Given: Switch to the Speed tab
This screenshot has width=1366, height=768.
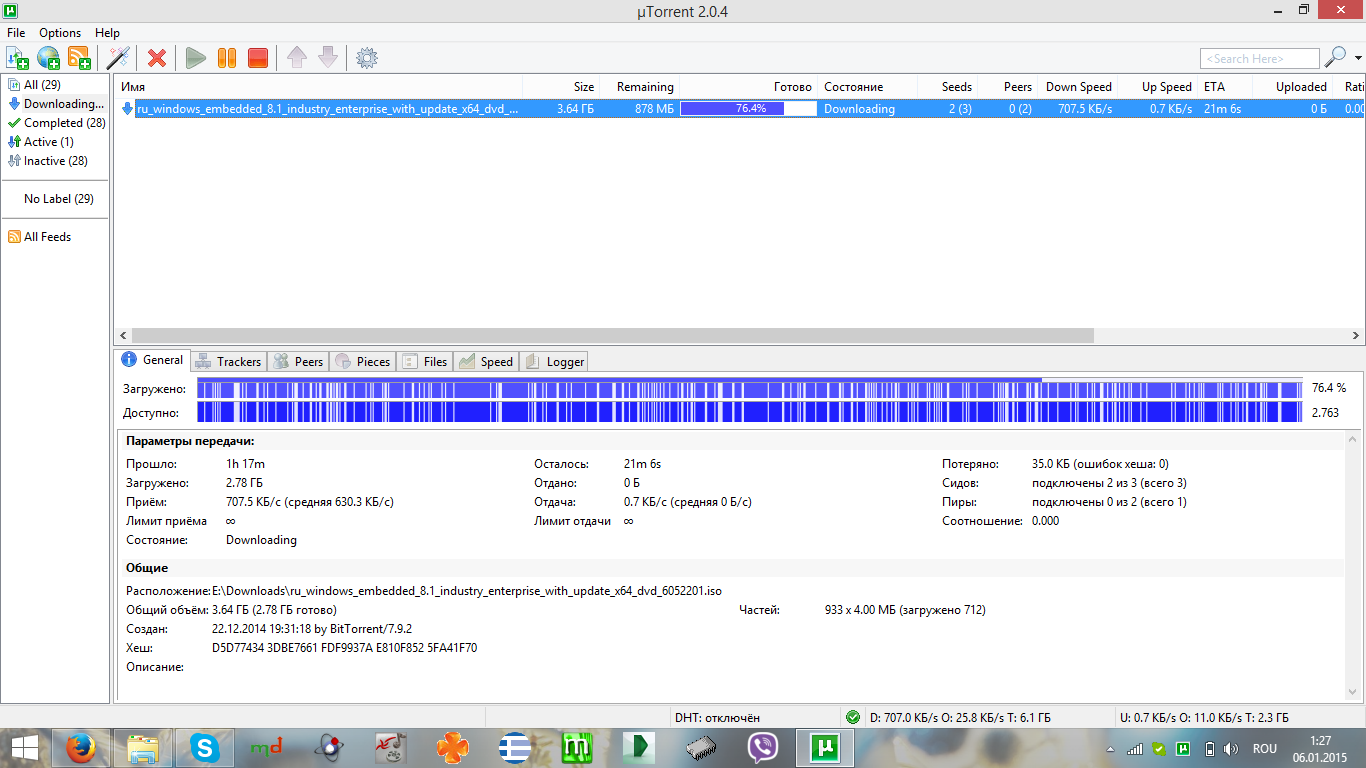Looking at the screenshot, I should [x=486, y=362].
